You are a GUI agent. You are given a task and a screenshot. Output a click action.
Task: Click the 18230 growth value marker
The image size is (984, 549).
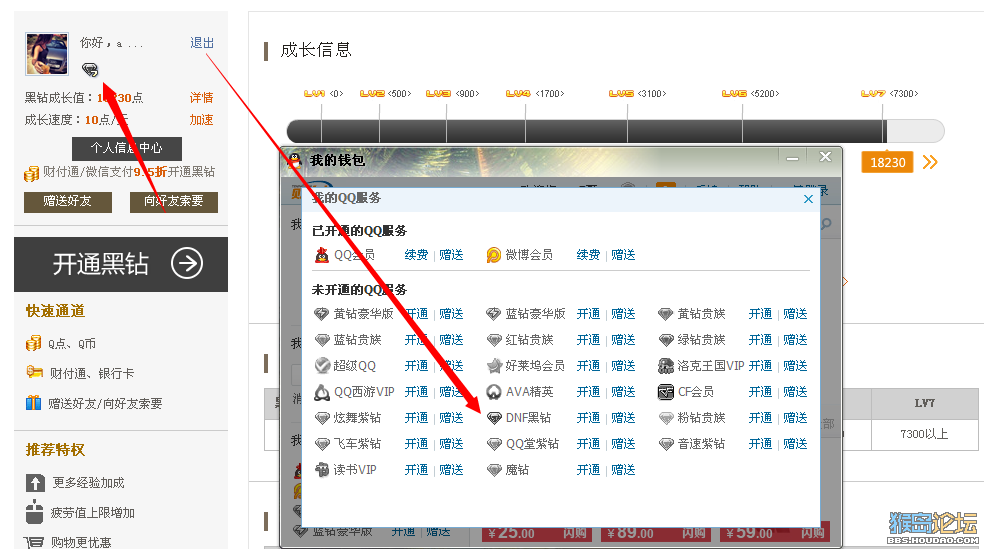887,163
